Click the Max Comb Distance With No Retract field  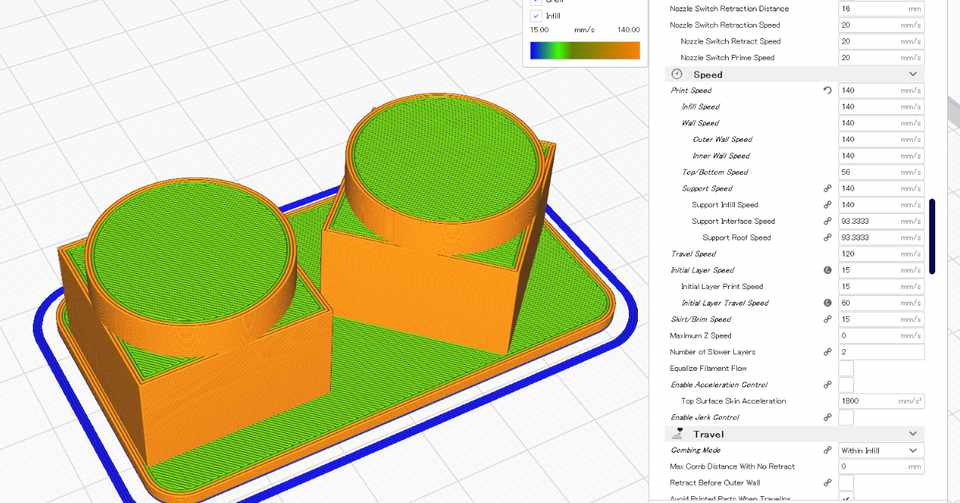coord(881,466)
